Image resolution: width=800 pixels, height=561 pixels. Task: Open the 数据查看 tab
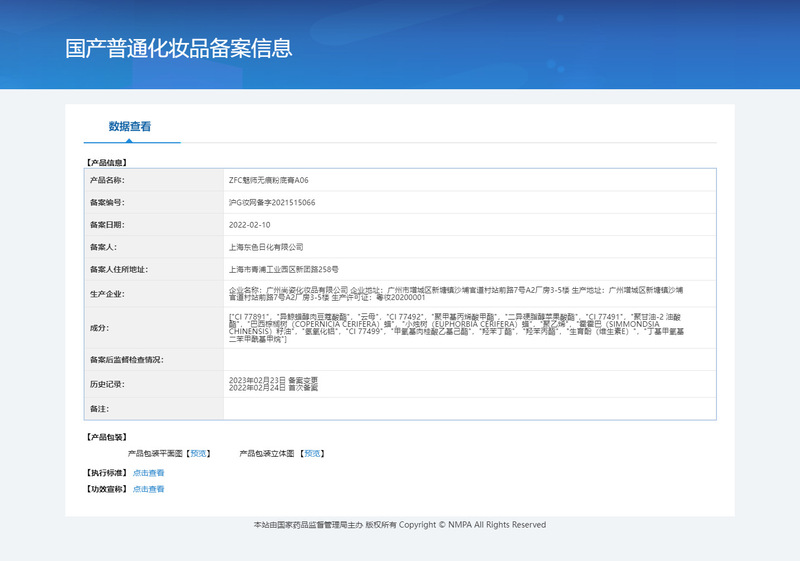tap(130, 126)
